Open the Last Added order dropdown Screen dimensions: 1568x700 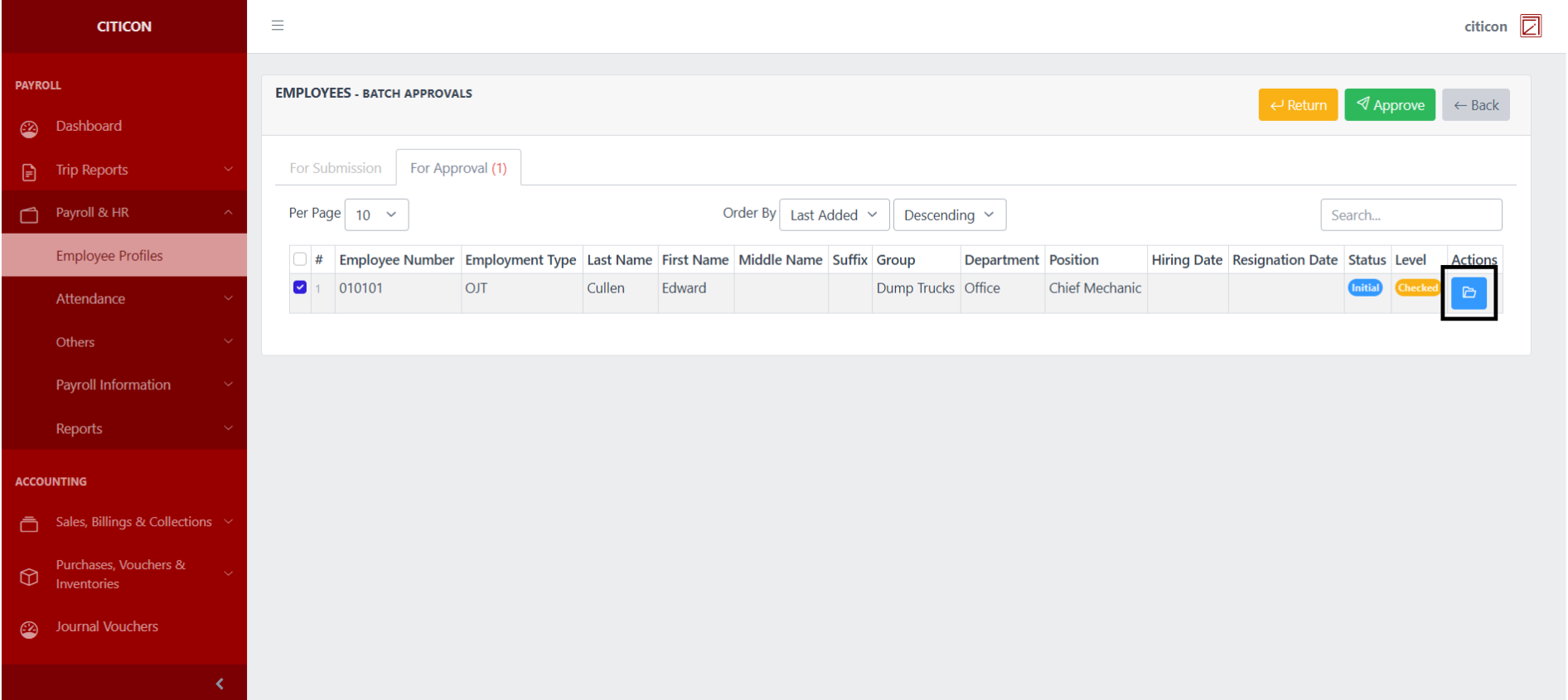tap(834, 215)
